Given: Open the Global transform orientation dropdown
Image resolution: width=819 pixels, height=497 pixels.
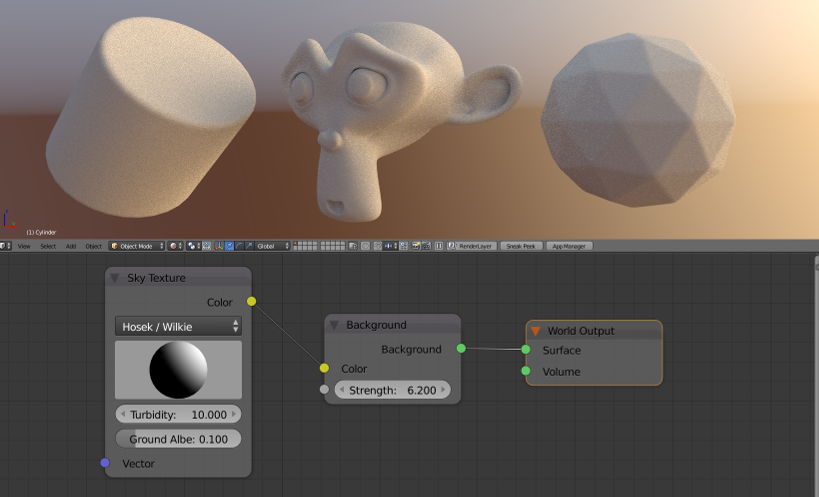Looking at the screenshot, I should pyautogui.click(x=272, y=246).
